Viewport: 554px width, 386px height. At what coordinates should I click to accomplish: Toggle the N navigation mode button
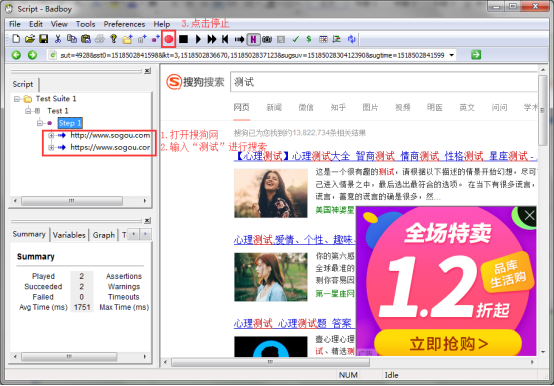253,39
